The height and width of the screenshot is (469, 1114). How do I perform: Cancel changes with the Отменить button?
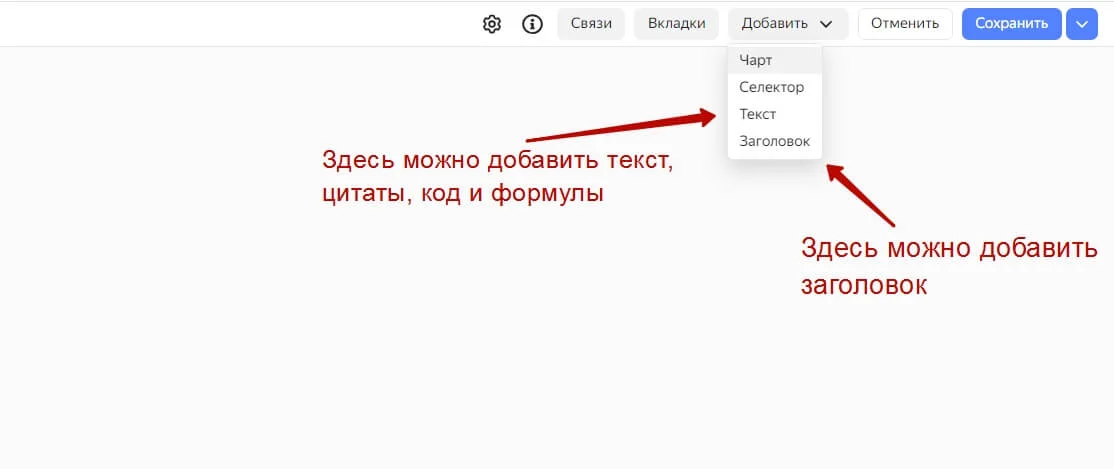click(x=905, y=23)
